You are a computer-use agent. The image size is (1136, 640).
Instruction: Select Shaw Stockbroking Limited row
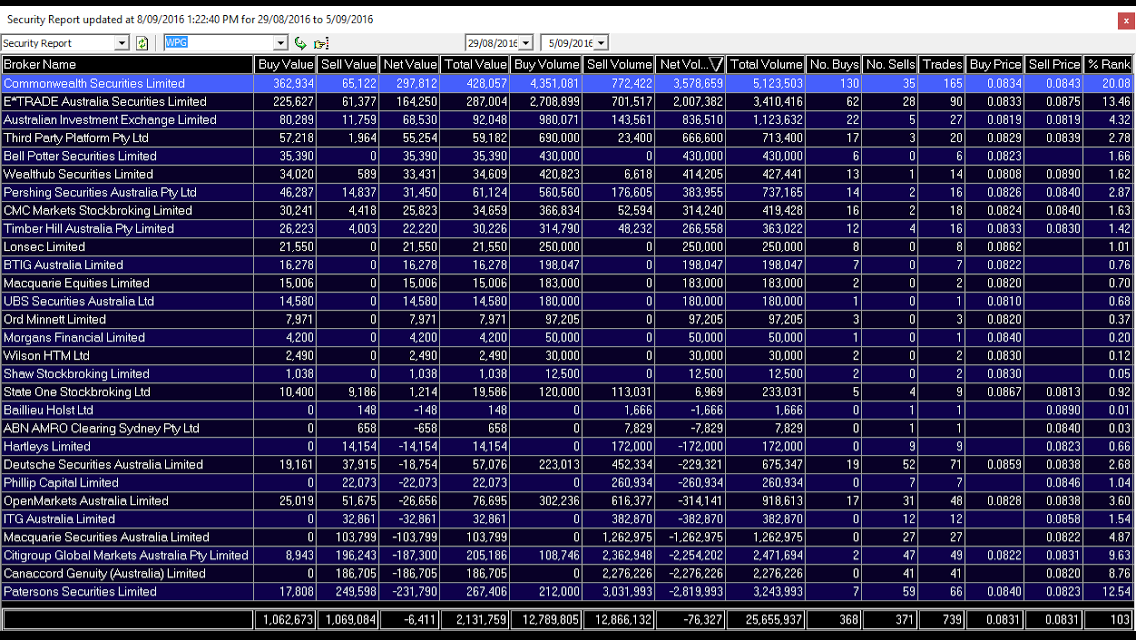[x=567, y=373]
